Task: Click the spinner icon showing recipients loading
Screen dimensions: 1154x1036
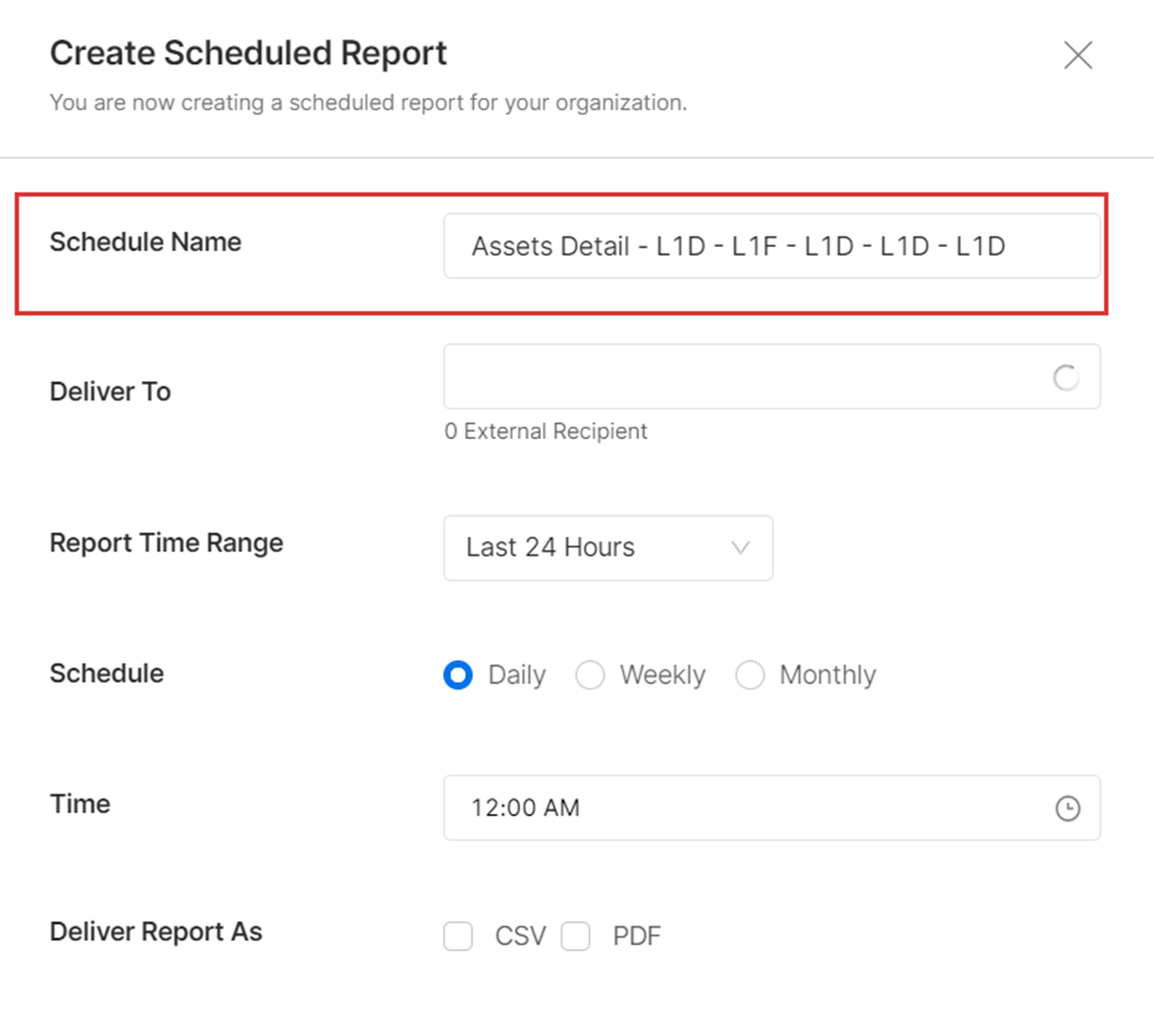Action: click(1067, 377)
